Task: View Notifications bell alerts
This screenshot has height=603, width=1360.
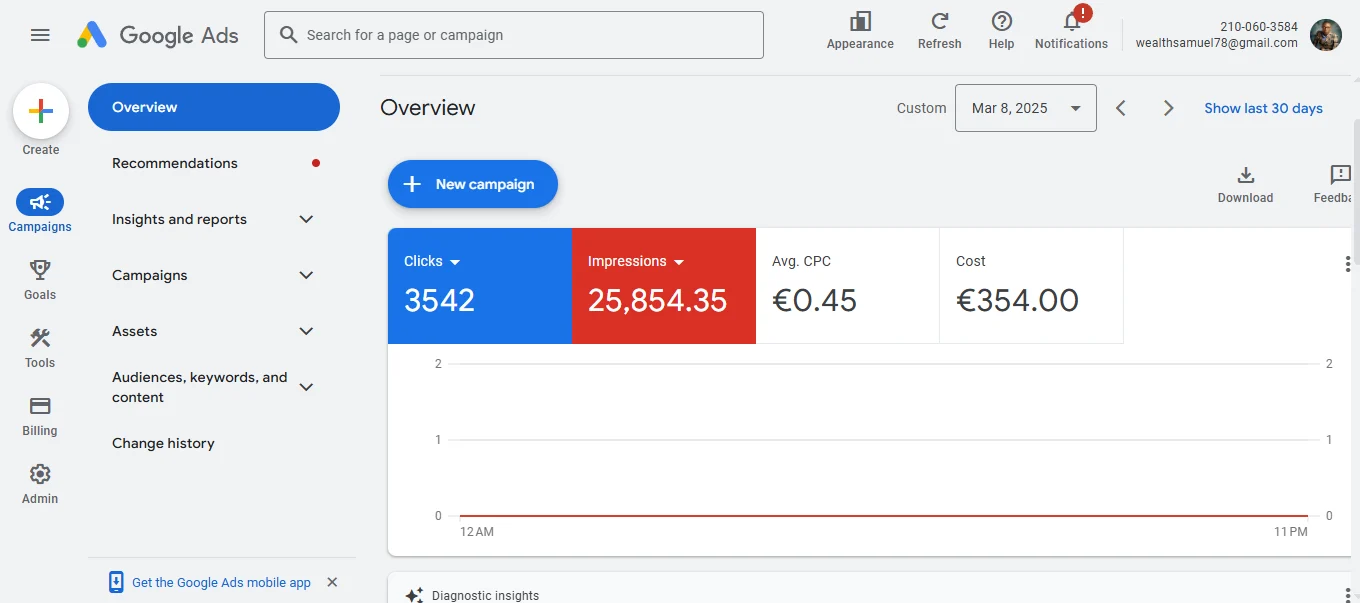Action: pyautogui.click(x=1071, y=30)
